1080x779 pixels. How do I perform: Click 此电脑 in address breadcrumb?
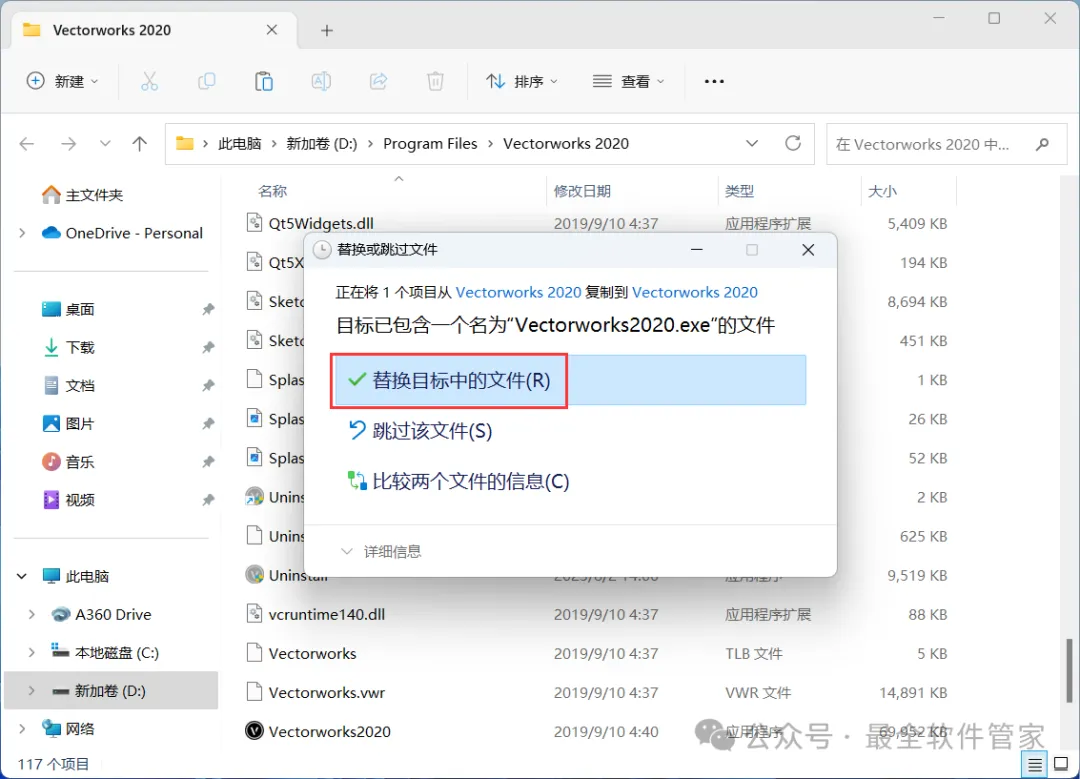[240, 144]
